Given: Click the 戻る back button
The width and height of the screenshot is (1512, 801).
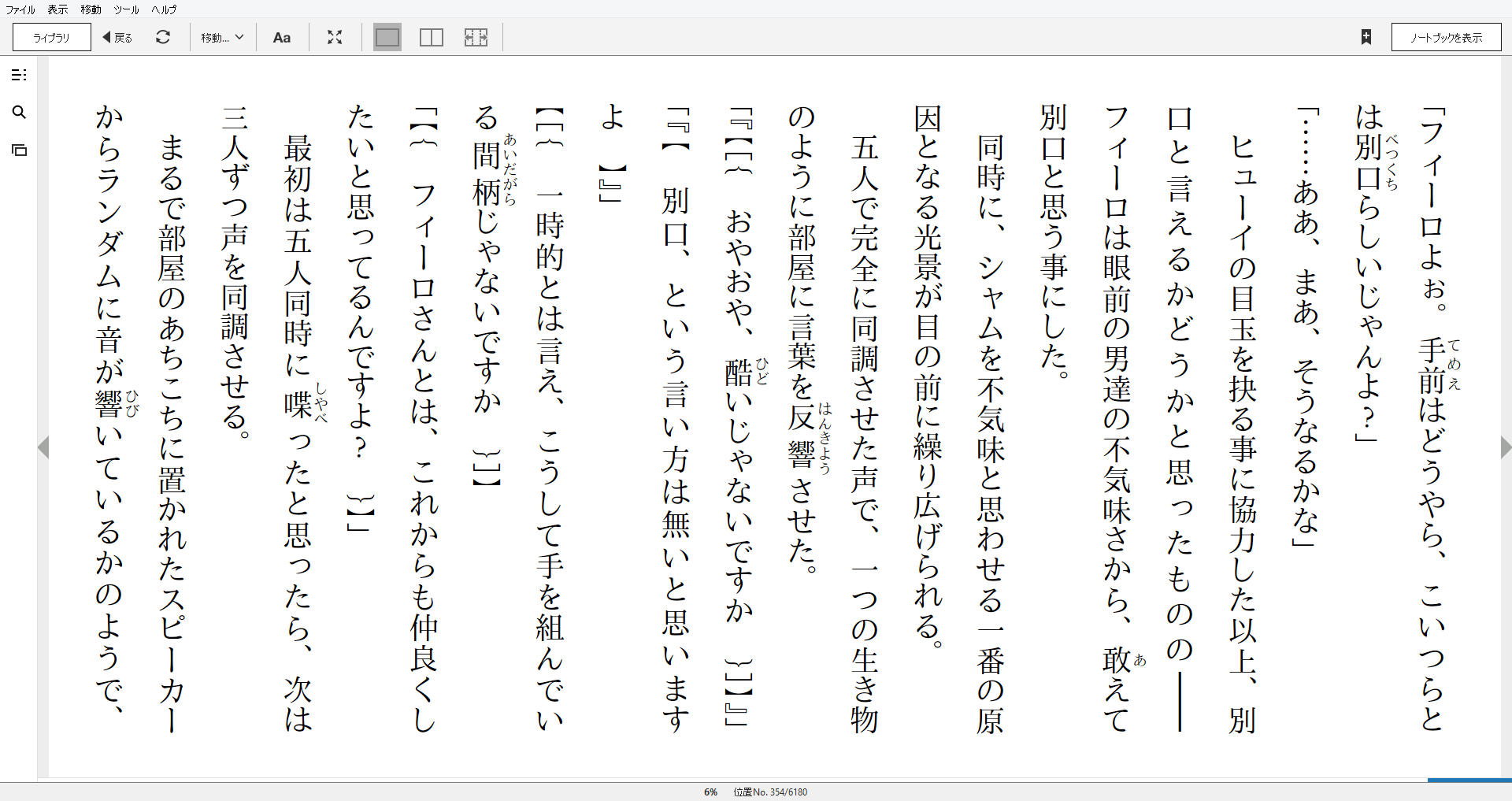Looking at the screenshot, I should [x=117, y=37].
